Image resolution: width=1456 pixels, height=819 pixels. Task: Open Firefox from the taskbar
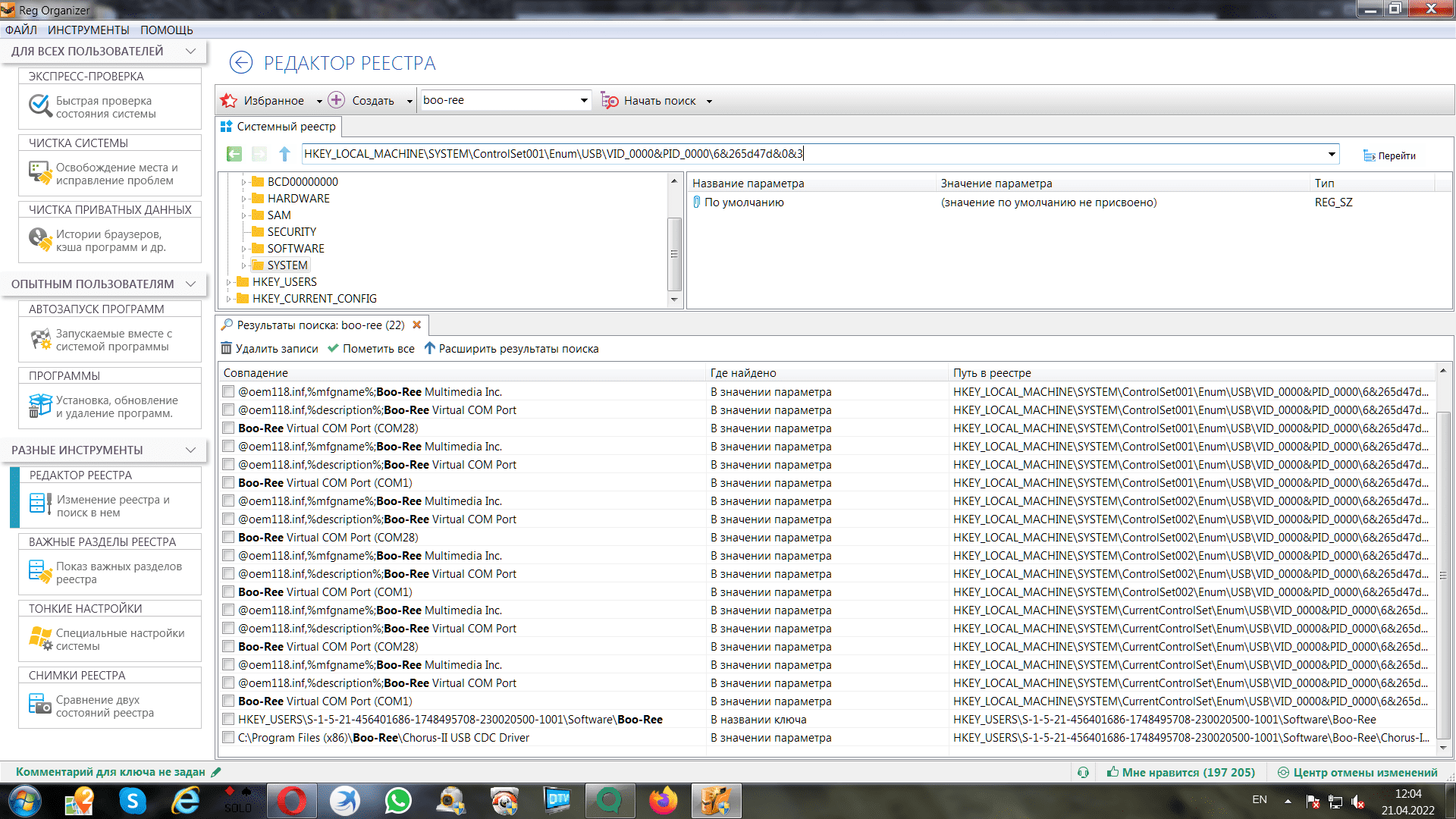coord(664,801)
